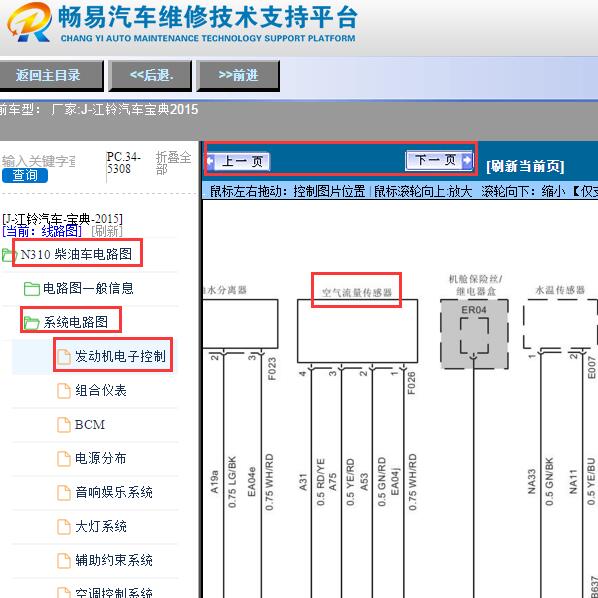Click 折叠全部 to collapse all
Image resolution: width=598 pixels, height=598 pixels.
coord(174,163)
